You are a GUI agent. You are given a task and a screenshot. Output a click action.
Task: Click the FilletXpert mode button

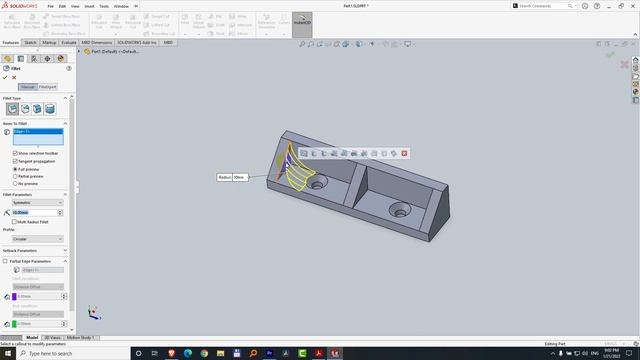pyautogui.click(x=47, y=87)
